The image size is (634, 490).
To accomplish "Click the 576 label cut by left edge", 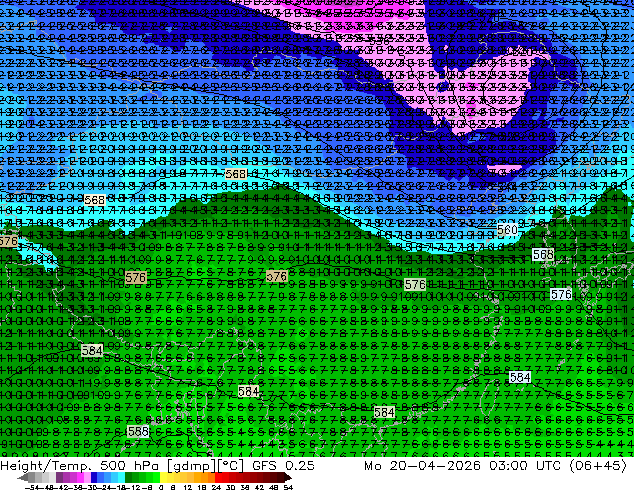I will click(x=8, y=241).
